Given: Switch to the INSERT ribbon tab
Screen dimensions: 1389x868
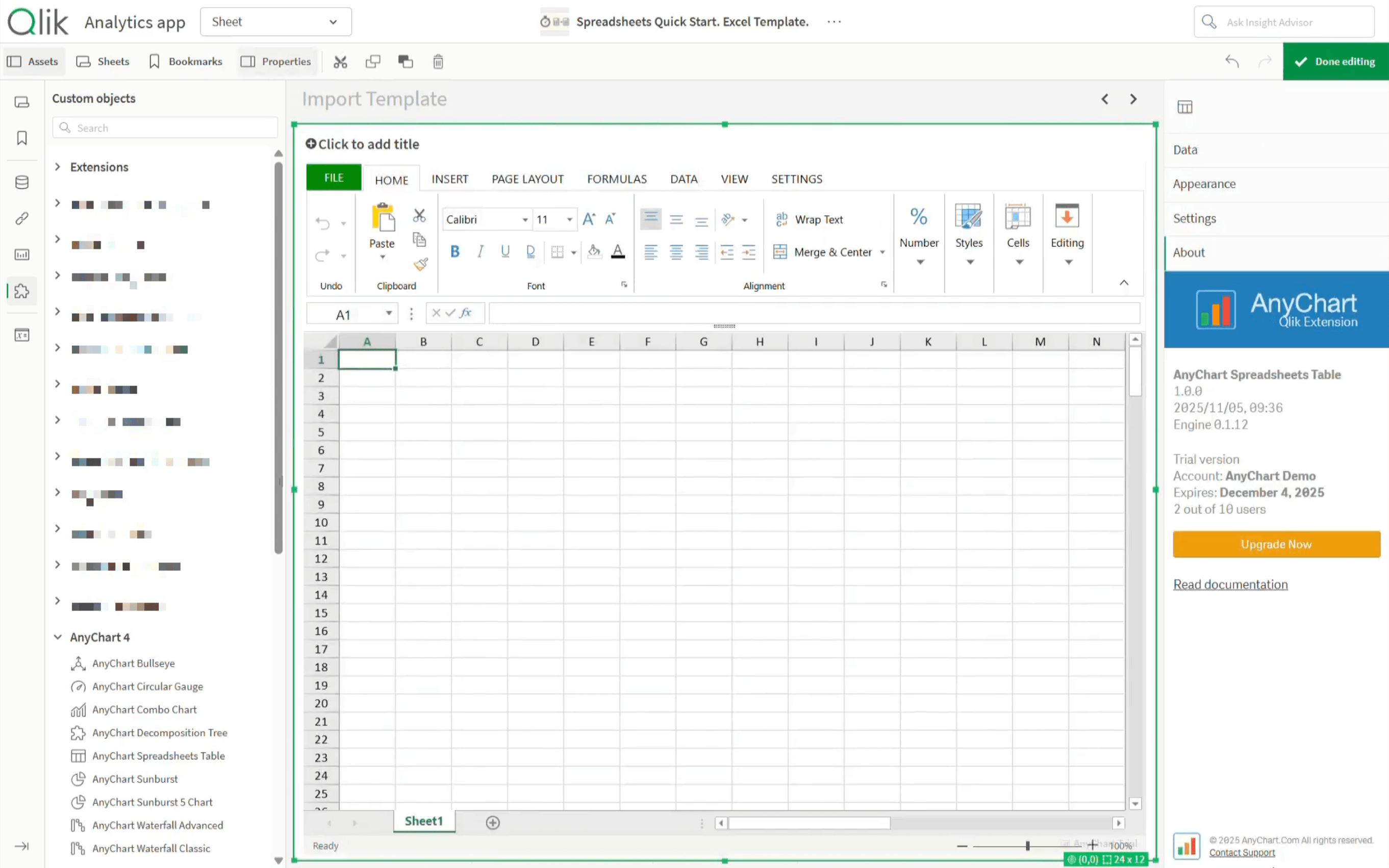Looking at the screenshot, I should (x=449, y=179).
